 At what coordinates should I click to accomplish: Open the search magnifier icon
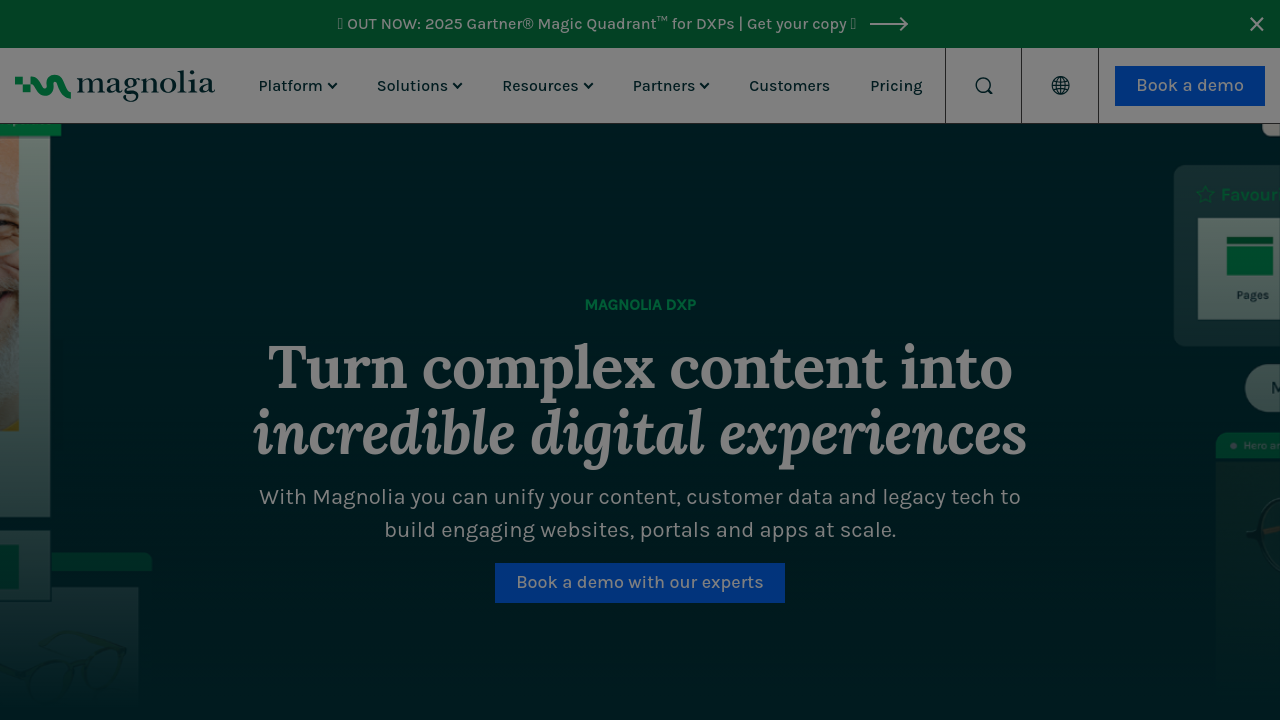point(983,86)
